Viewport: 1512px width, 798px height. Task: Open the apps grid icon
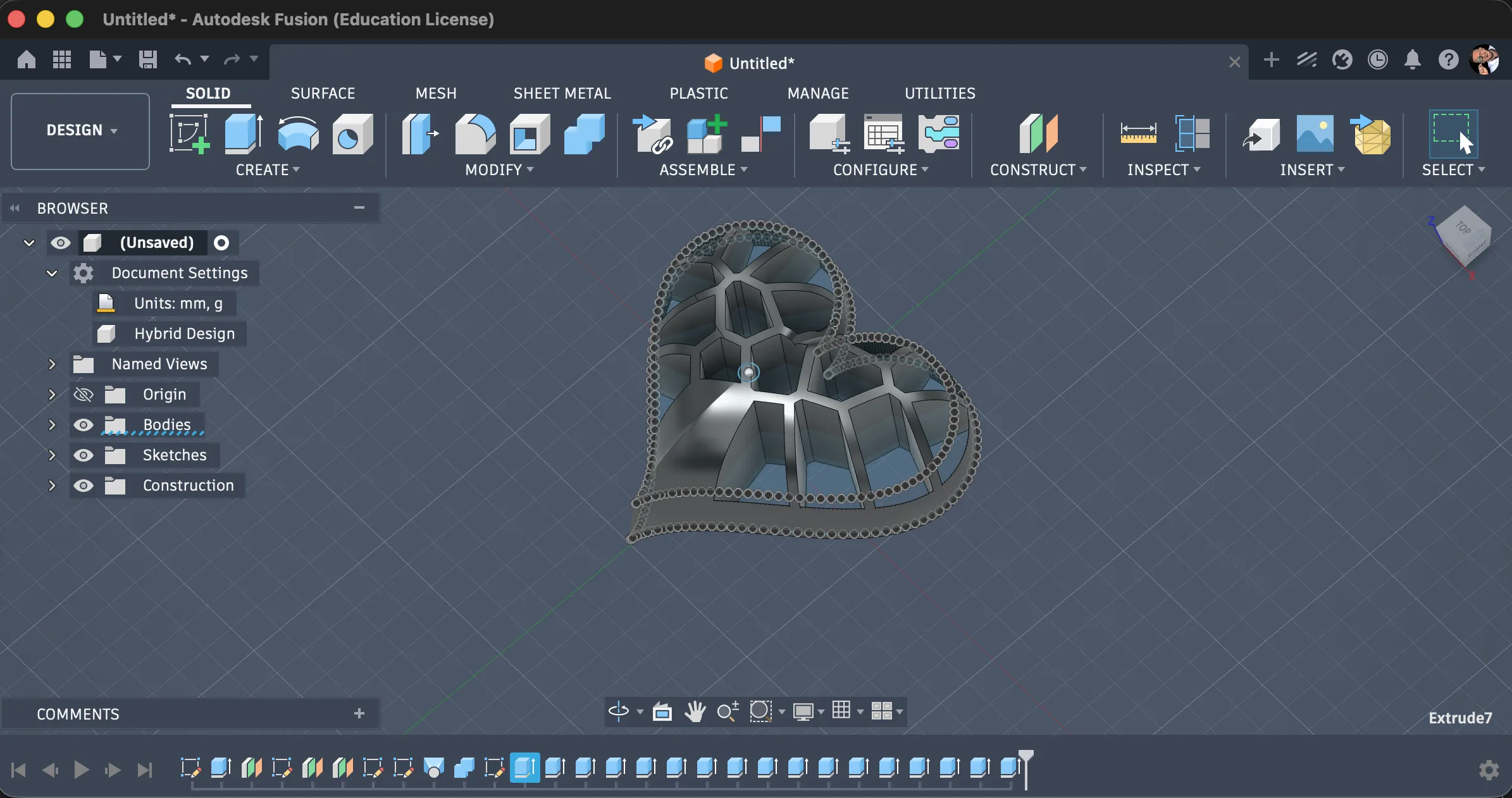[62, 59]
